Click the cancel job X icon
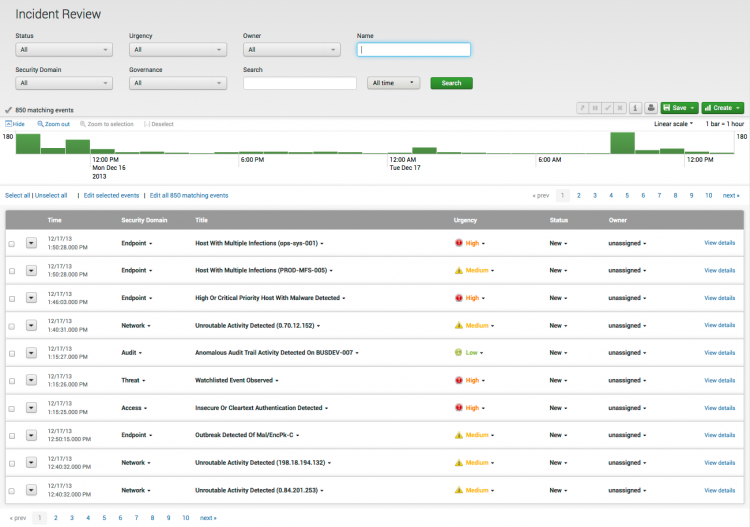Screen dimensions: 750x527 tap(620, 108)
